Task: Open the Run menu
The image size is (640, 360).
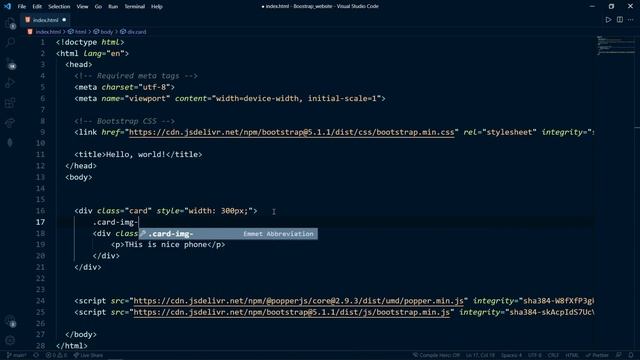Action: [x=113, y=7]
